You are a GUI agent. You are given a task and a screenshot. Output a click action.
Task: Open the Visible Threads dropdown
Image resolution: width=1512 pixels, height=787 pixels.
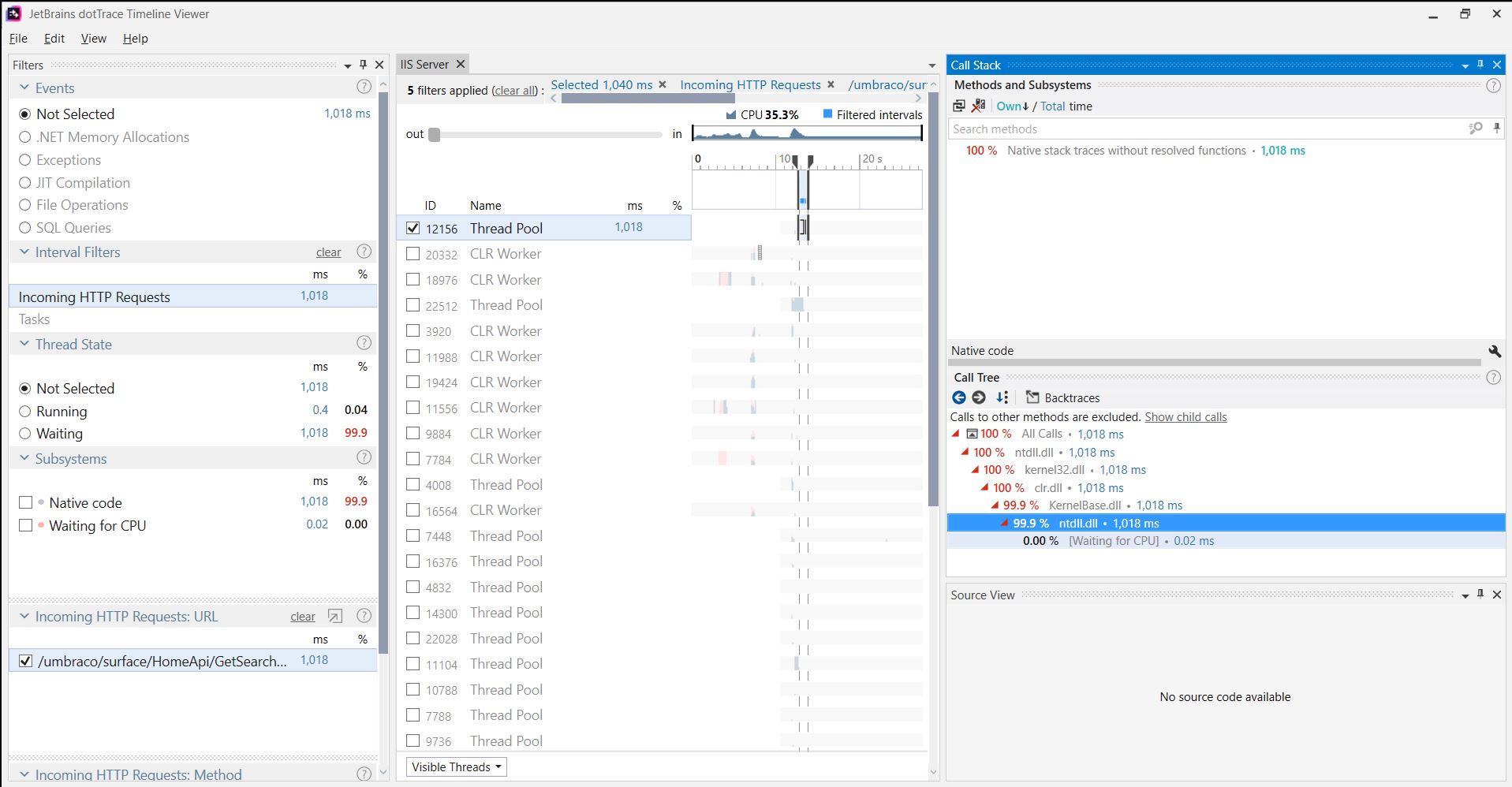coord(457,766)
